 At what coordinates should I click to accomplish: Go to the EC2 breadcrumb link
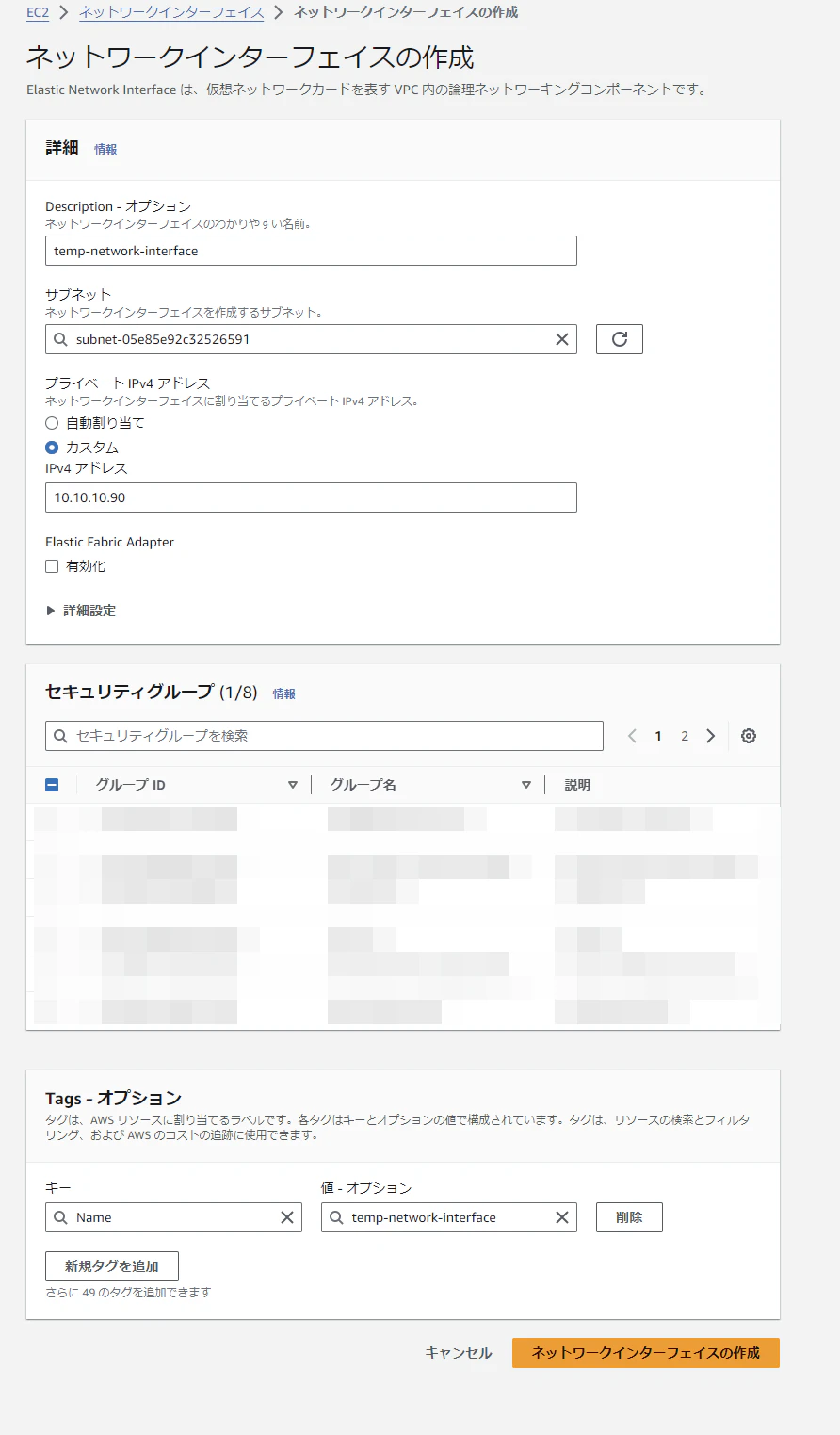(38, 12)
